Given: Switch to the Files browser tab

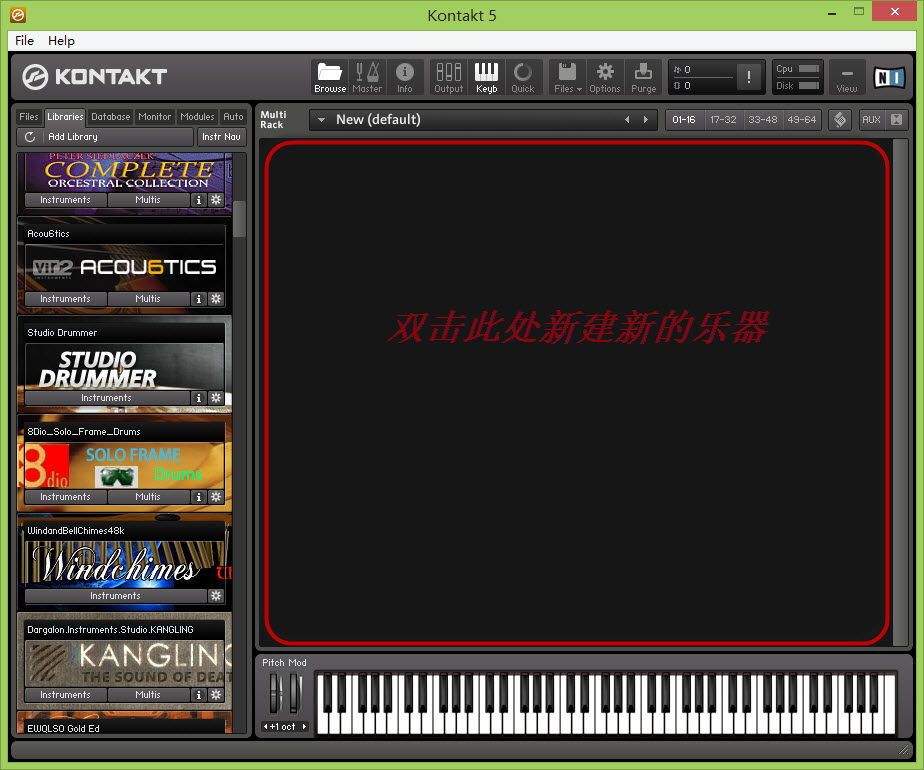Looking at the screenshot, I should [28, 117].
